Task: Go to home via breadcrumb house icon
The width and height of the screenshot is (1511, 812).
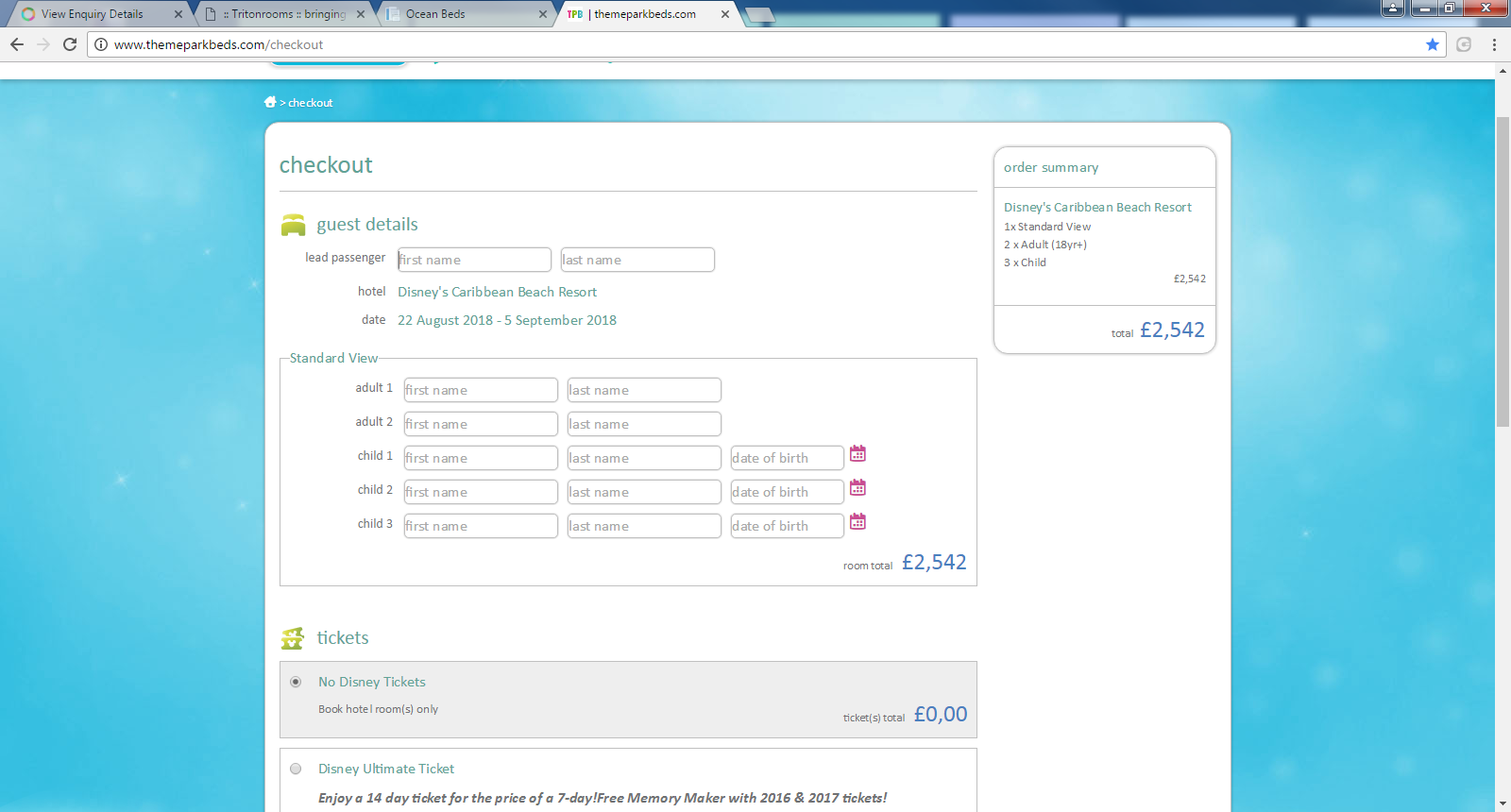Action: (x=270, y=102)
